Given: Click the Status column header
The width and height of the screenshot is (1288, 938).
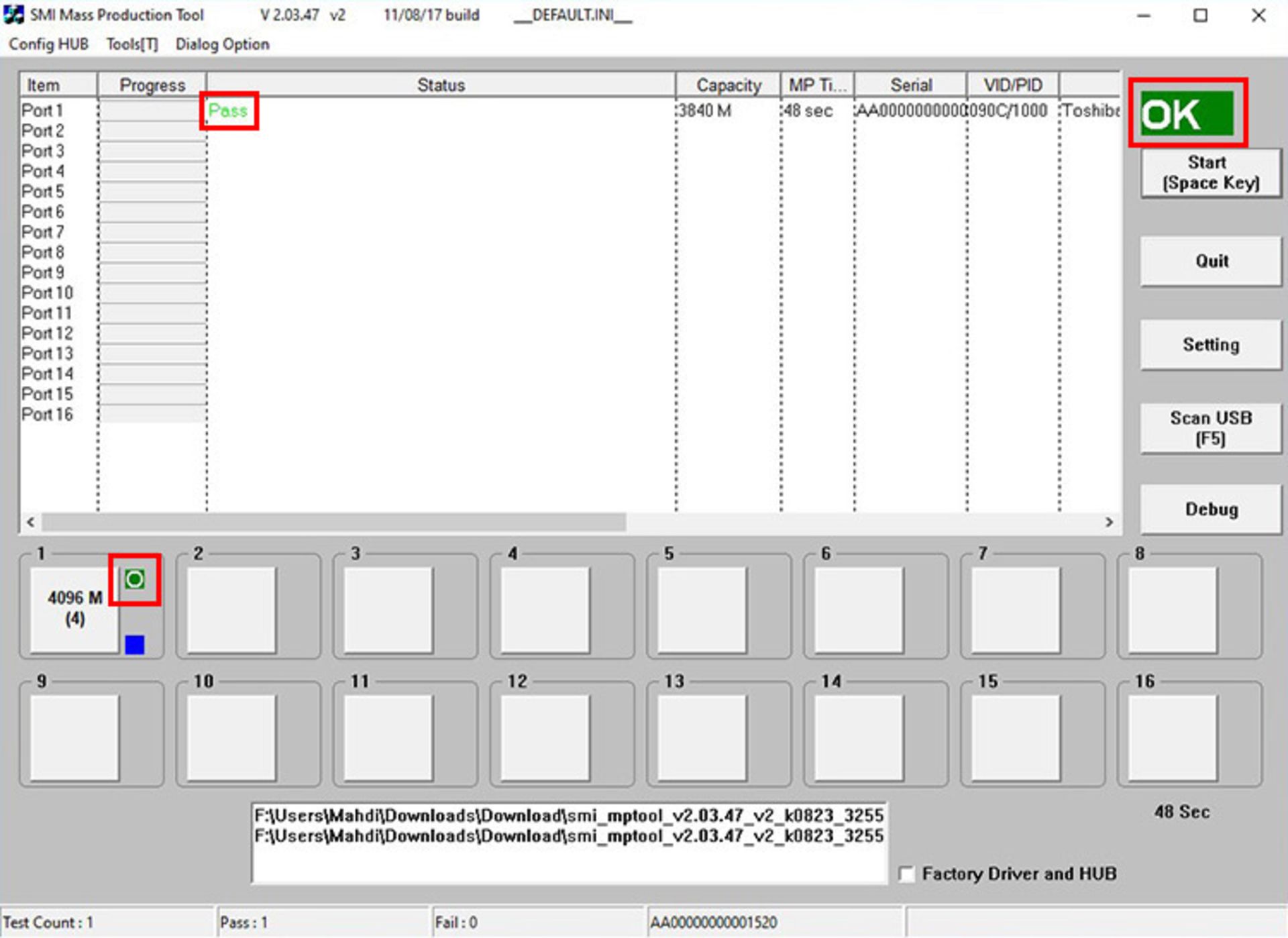Looking at the screenshot, I should [440, 85].
